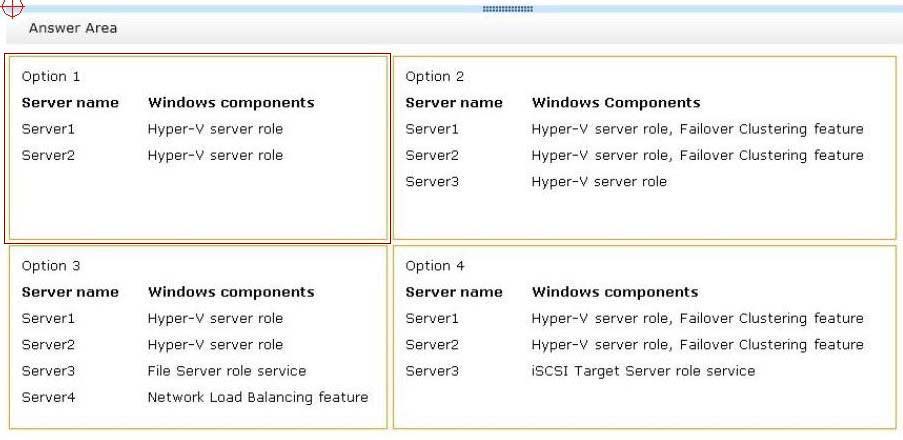The height and width of the screenshot is (440, 903).
Task: Select the Option 1 answer box
Action: [198, 148]
